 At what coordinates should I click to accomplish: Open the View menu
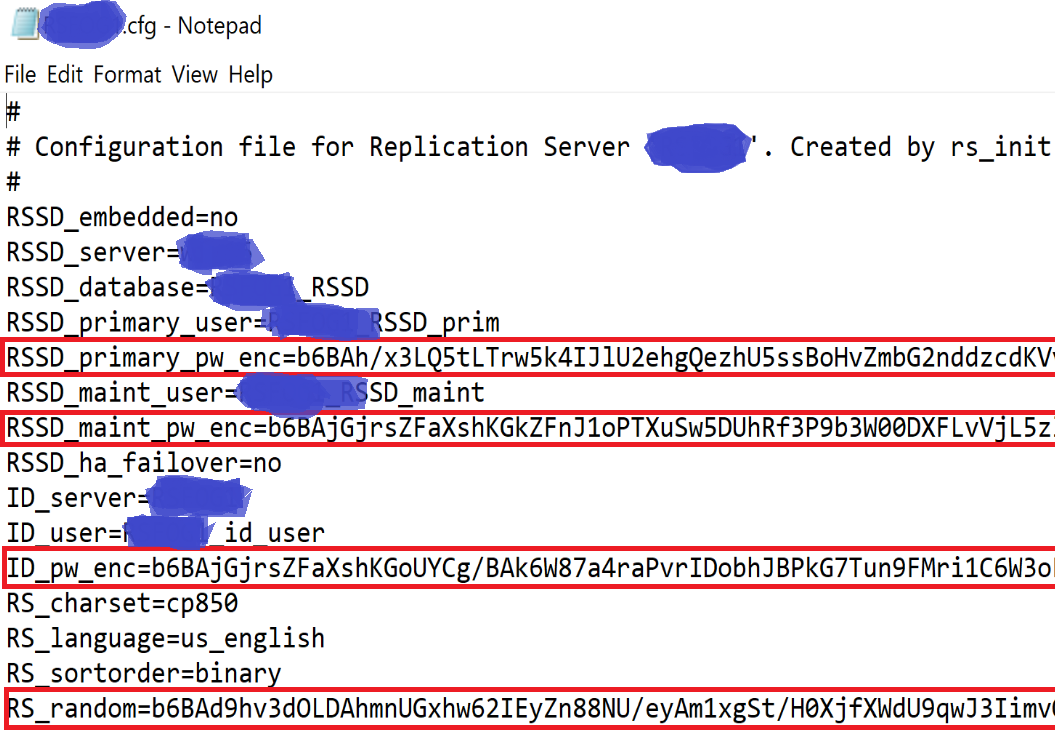194,74
